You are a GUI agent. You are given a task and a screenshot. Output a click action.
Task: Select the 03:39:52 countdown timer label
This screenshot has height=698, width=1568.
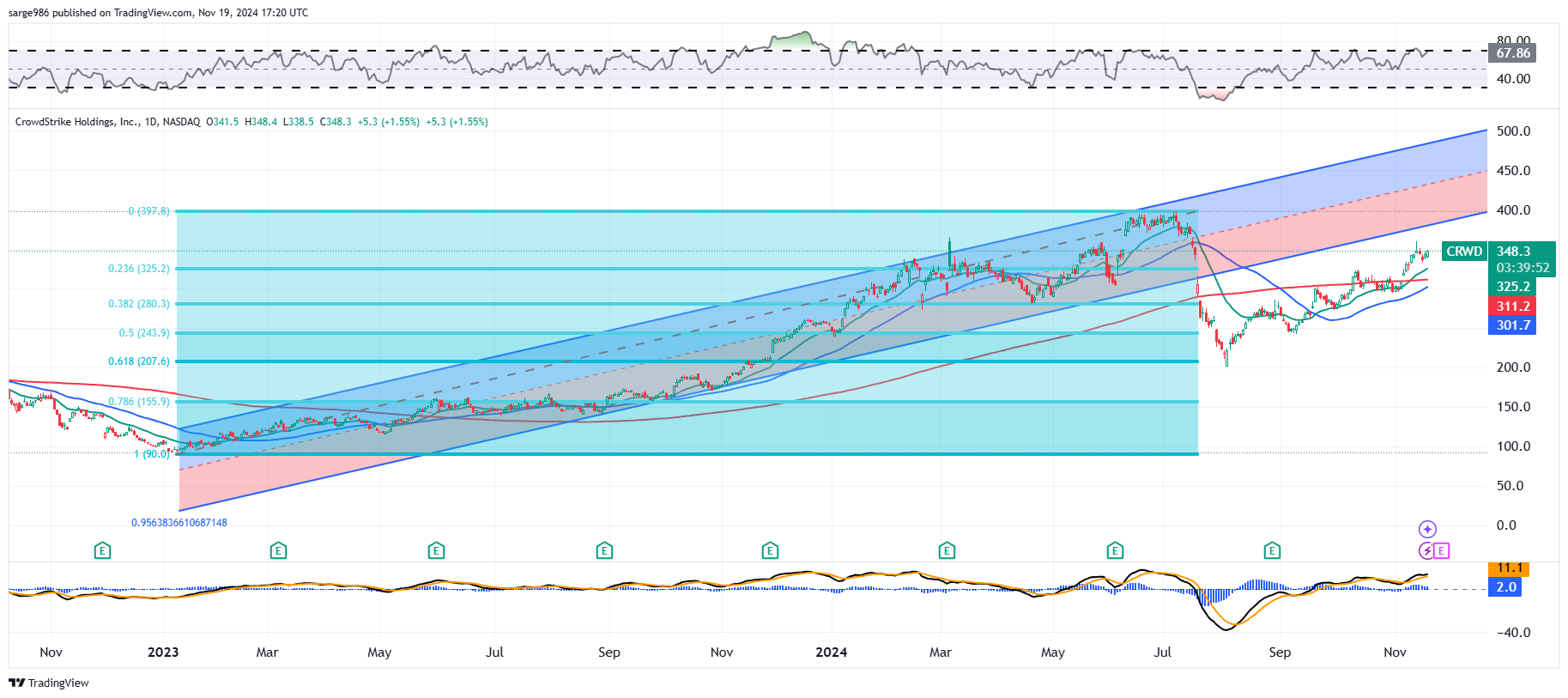coord(1523,268)
